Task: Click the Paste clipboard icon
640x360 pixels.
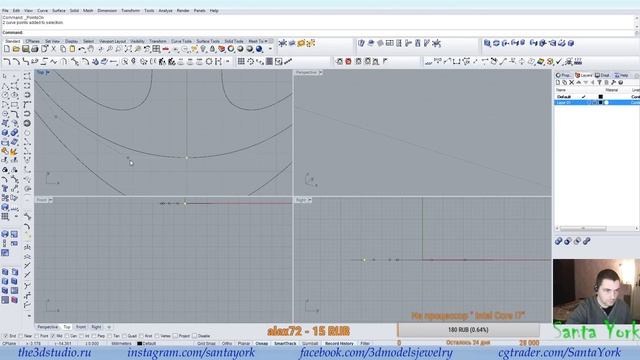Action: [72, 49]
